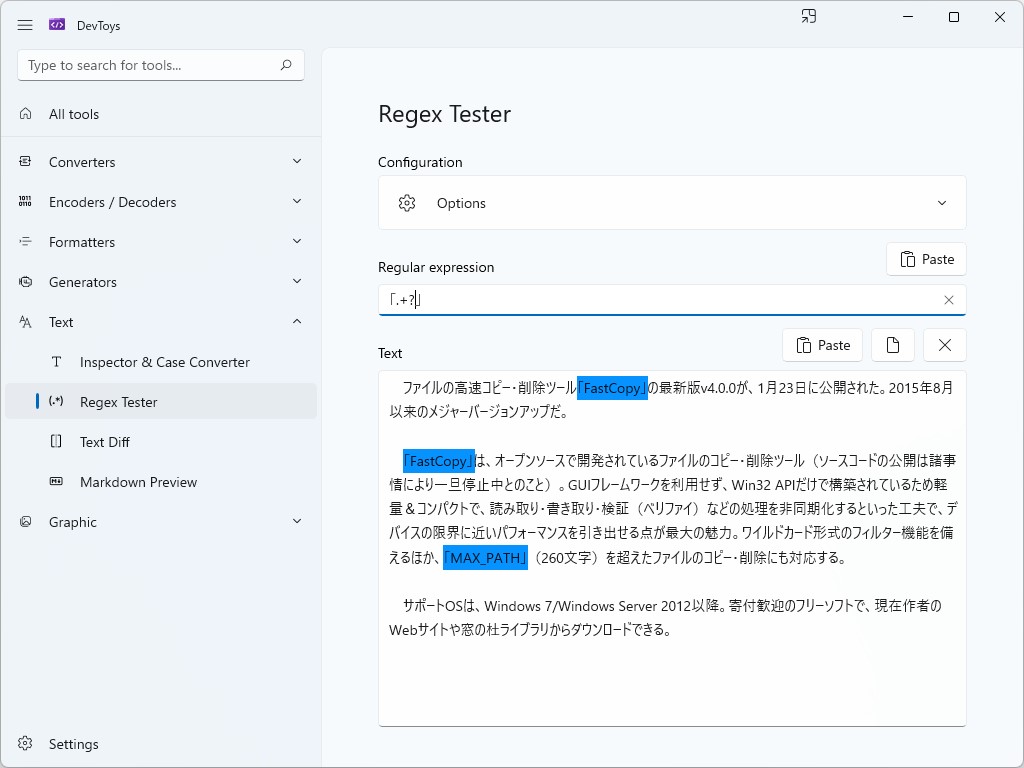Viewport: 1024px width, 768px height.
Task: Open the Text Diff tool via its icon
Action: point(55,441)
